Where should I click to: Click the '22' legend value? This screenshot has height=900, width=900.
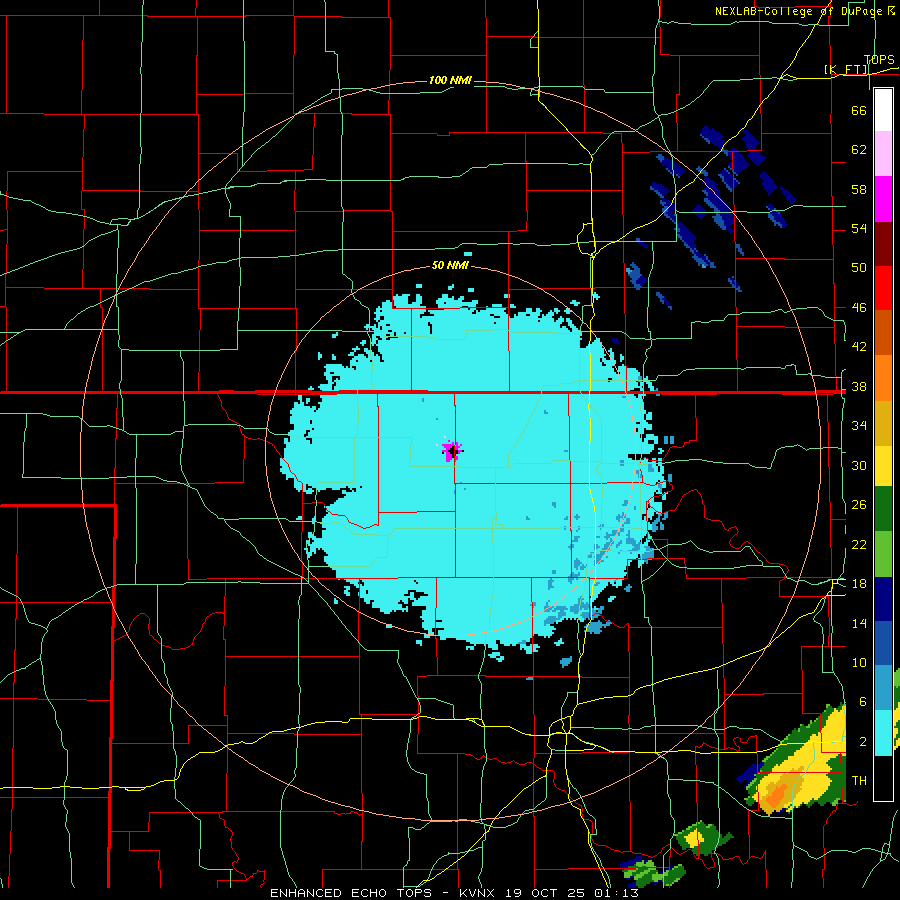click(859, 544)
